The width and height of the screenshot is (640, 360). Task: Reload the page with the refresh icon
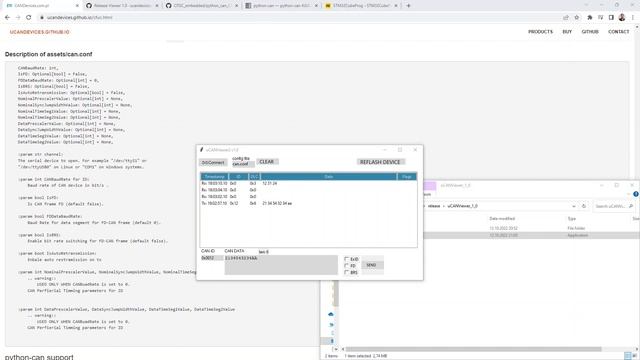[x=29, y=18]
